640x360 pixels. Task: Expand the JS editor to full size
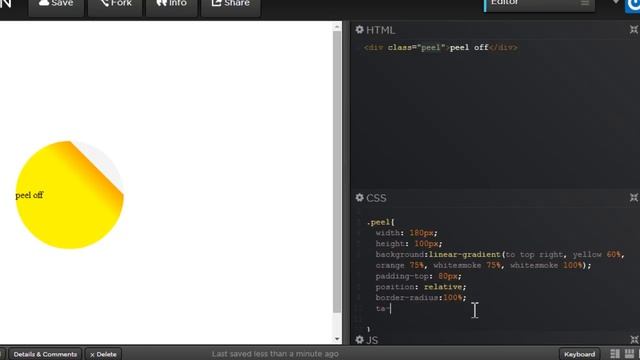633,340
